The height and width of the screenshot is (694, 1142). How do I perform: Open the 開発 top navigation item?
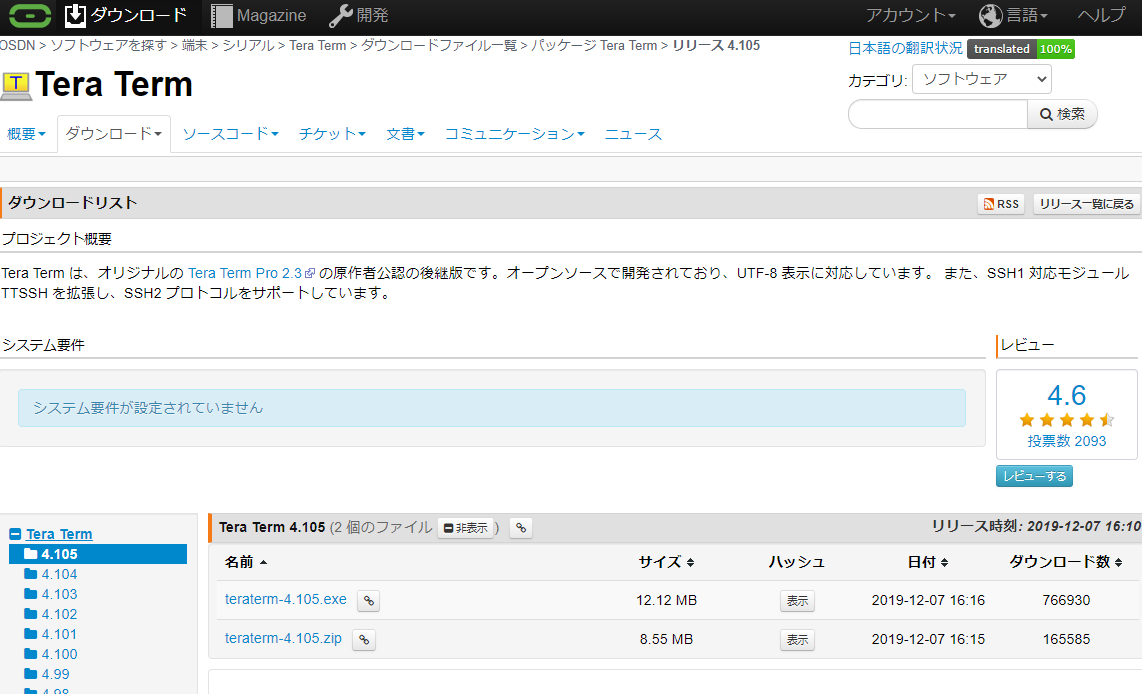click(x=358, y=15)
